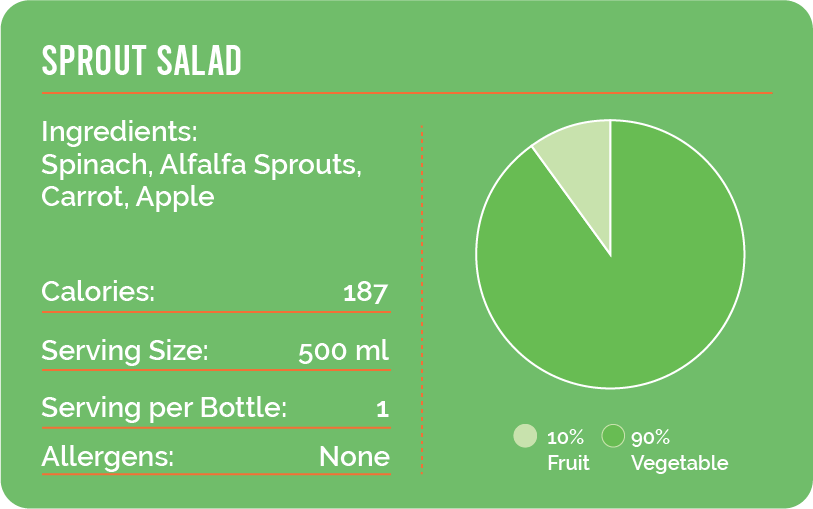The image size is (813, 509).
Task: Click the Spinach, Alfalfa Sprouts ingredient line
Action: [x=200, y=164]
